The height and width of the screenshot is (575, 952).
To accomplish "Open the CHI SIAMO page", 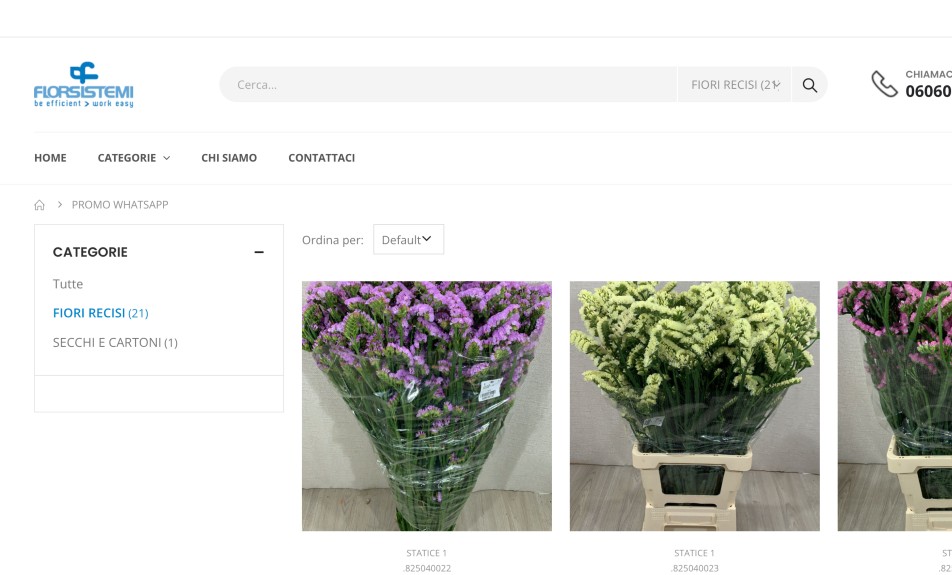I will [229, 158].
